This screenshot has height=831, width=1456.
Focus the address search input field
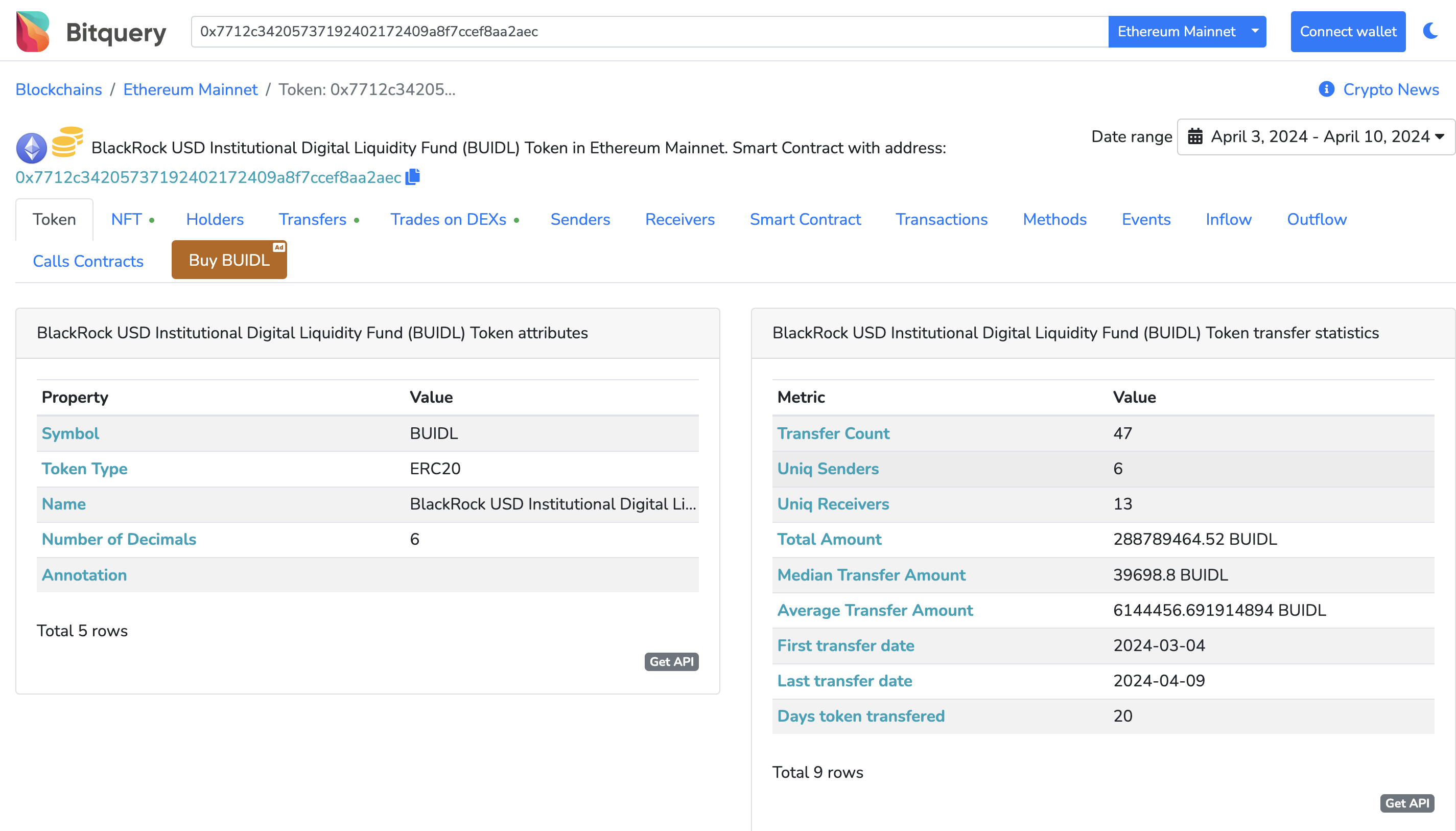point(650,31)
